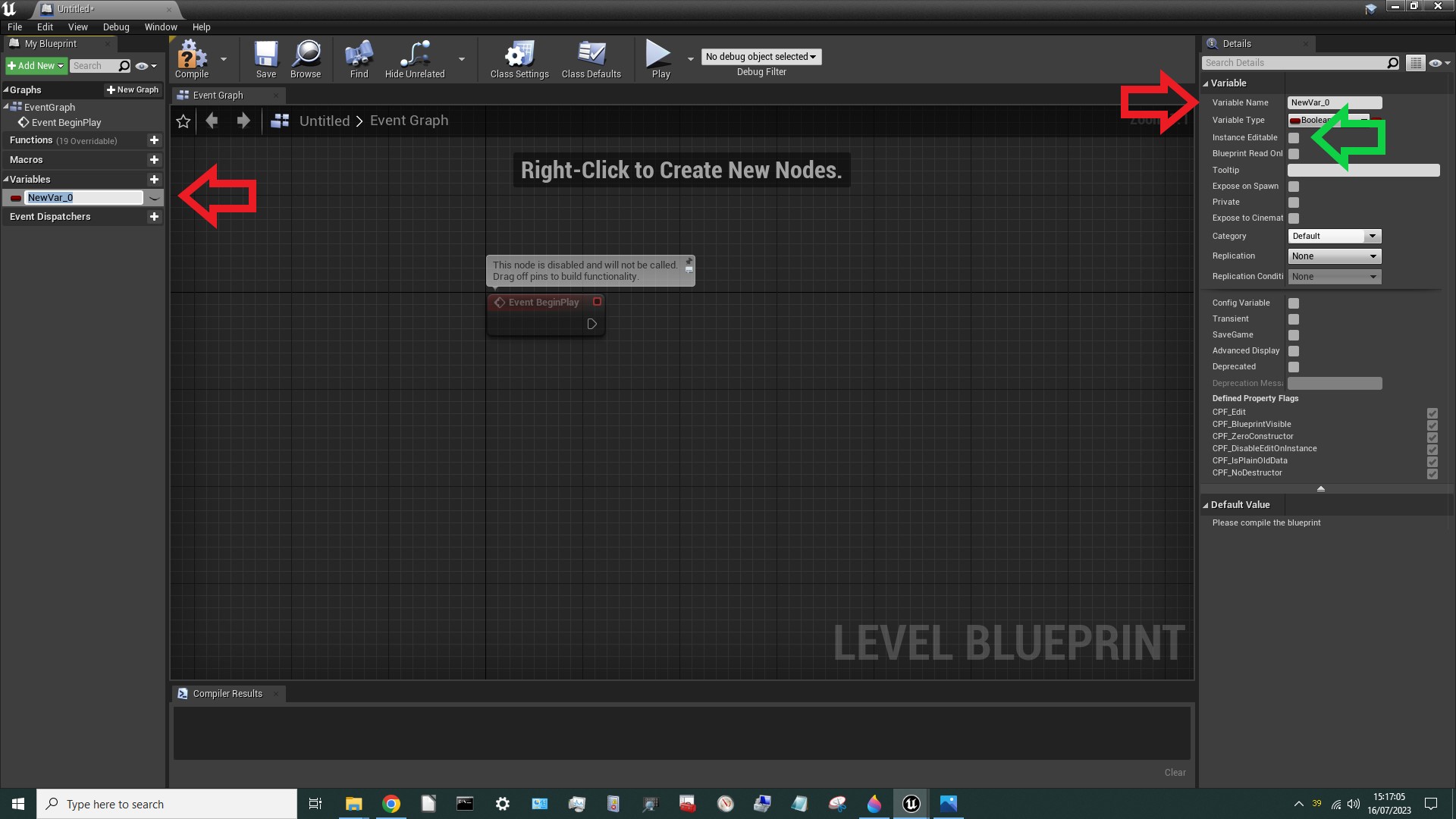The height and width of the screenshot is (819, 1456).
Task: Open the Replication None dropdown
Action: [1335, 256]
